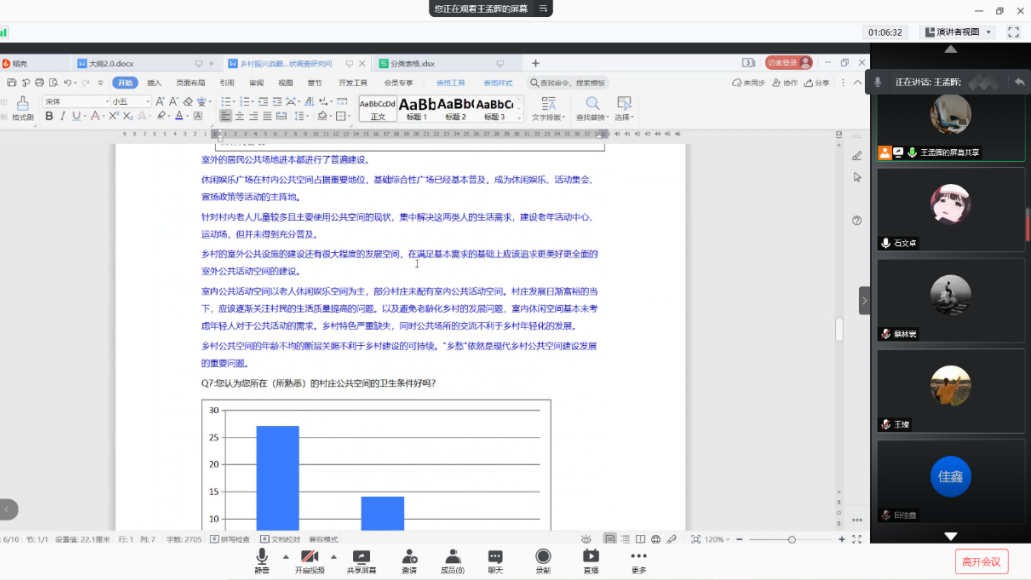Expand video options arrow beside 开启视频
The height and width of the screenshot is (580, 1031).
(x=333, y=556)
